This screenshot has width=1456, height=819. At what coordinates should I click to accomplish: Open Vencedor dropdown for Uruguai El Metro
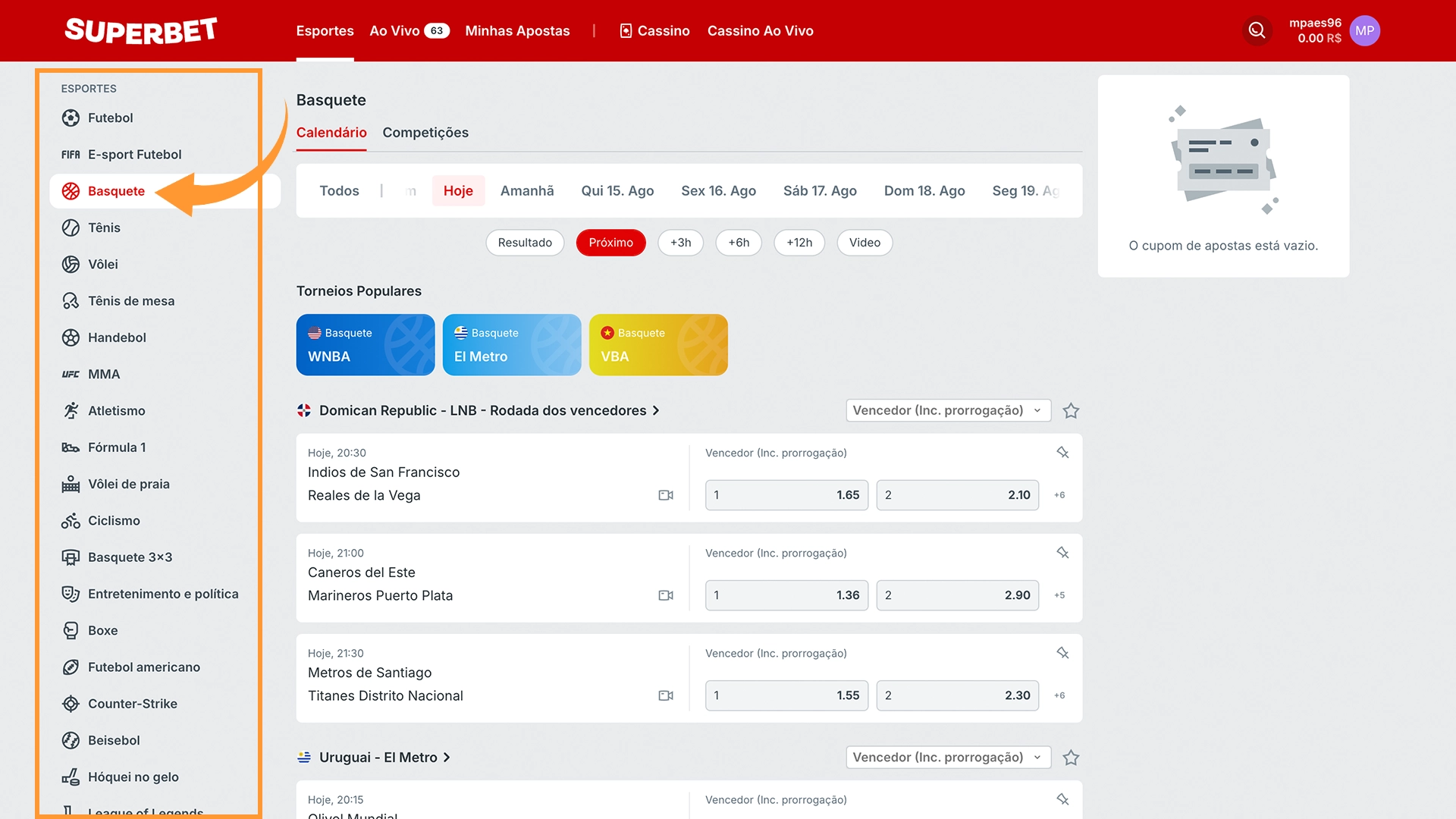pos(948,758)
